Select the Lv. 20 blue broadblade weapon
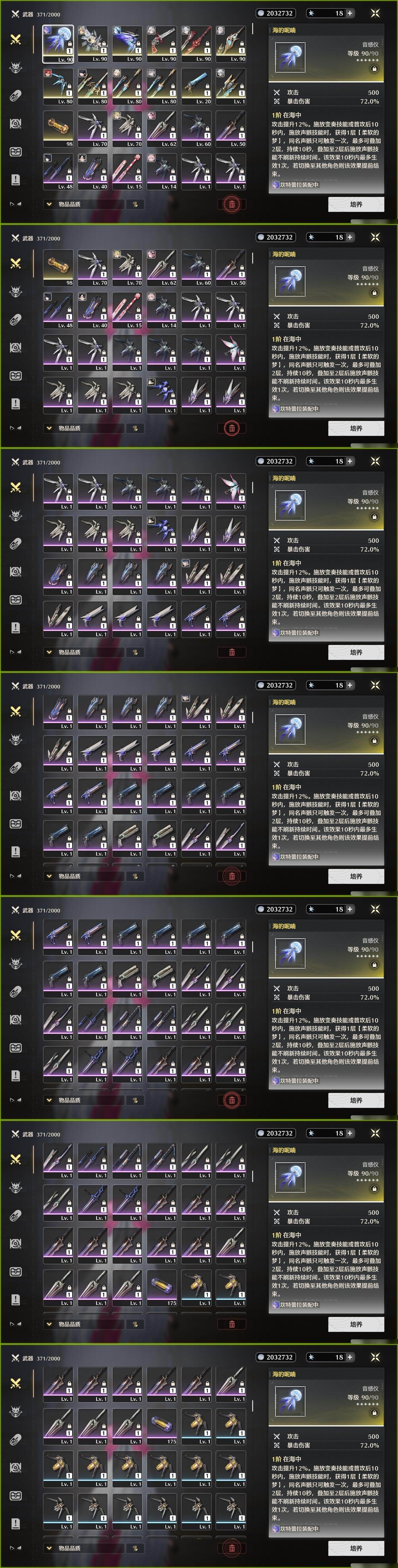This screenshot has width=398, height=1568. [x=196, y=86]
